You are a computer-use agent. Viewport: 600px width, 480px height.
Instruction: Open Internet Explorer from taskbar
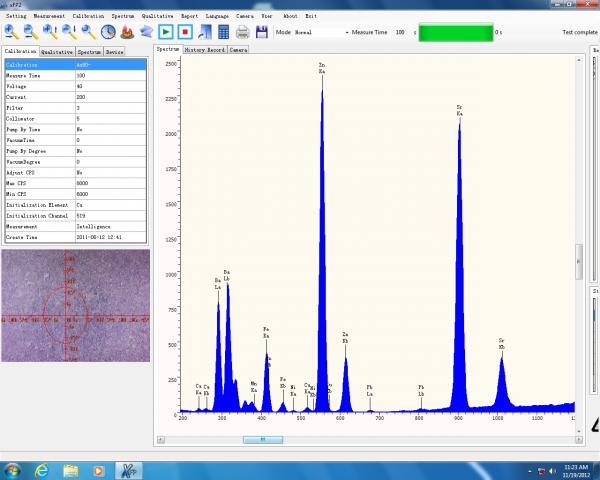pos(41,470)
